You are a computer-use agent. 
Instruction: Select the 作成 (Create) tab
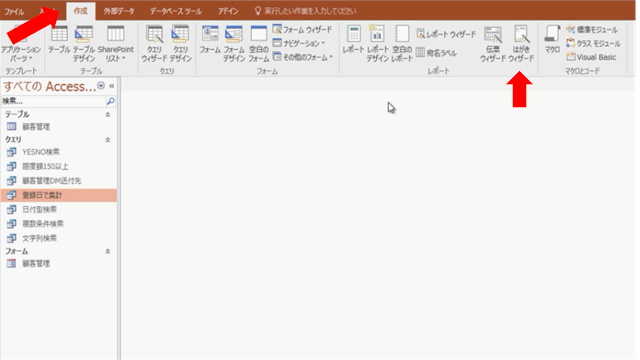80,11
